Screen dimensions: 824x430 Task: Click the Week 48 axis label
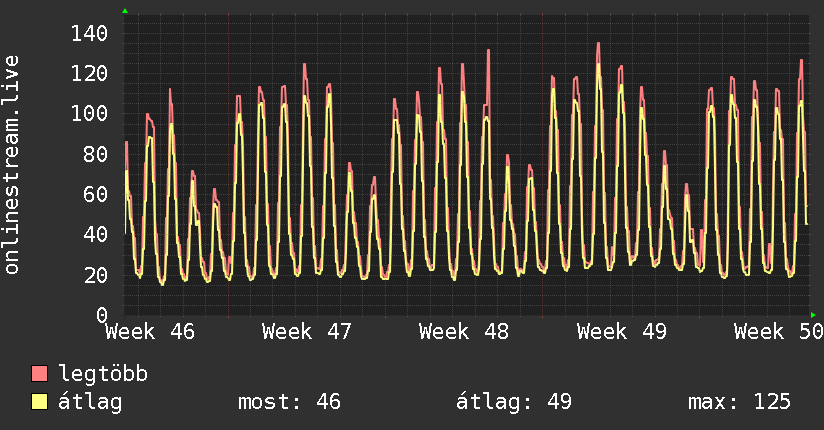464,332
